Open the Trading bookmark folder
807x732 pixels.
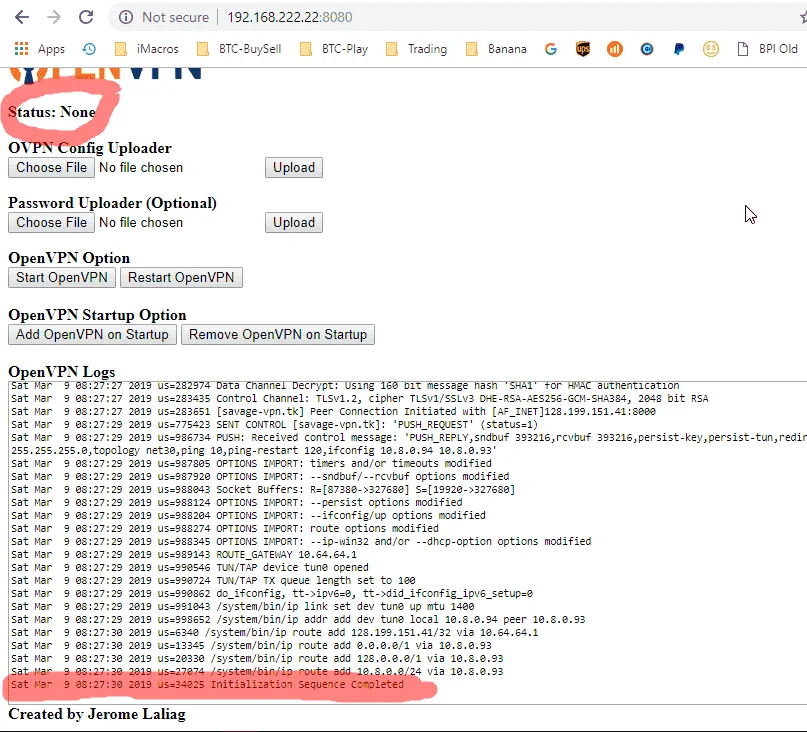[x=416, y=49]
